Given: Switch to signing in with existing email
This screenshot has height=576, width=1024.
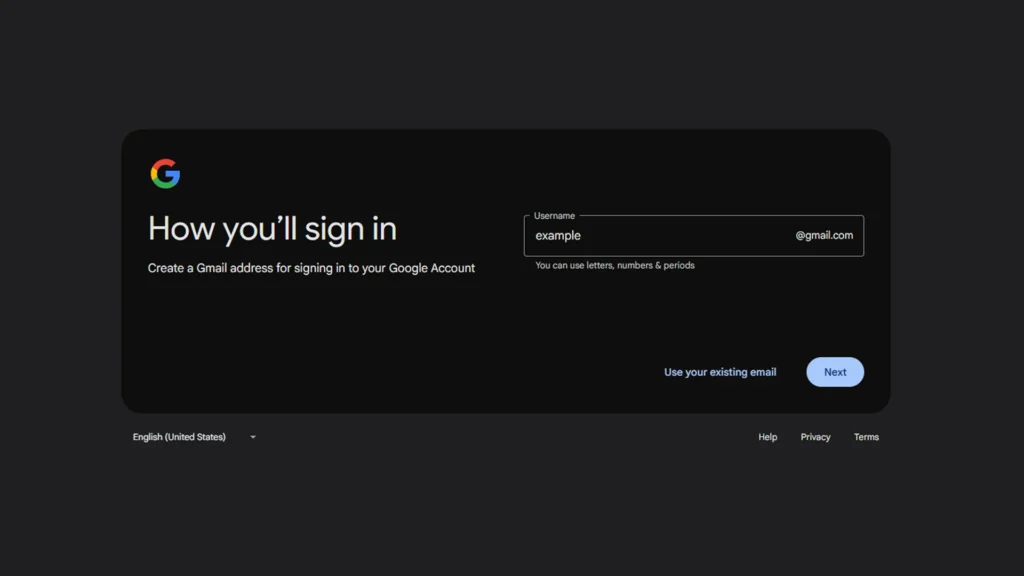Looking at the screenshot, I should (720, 371).
